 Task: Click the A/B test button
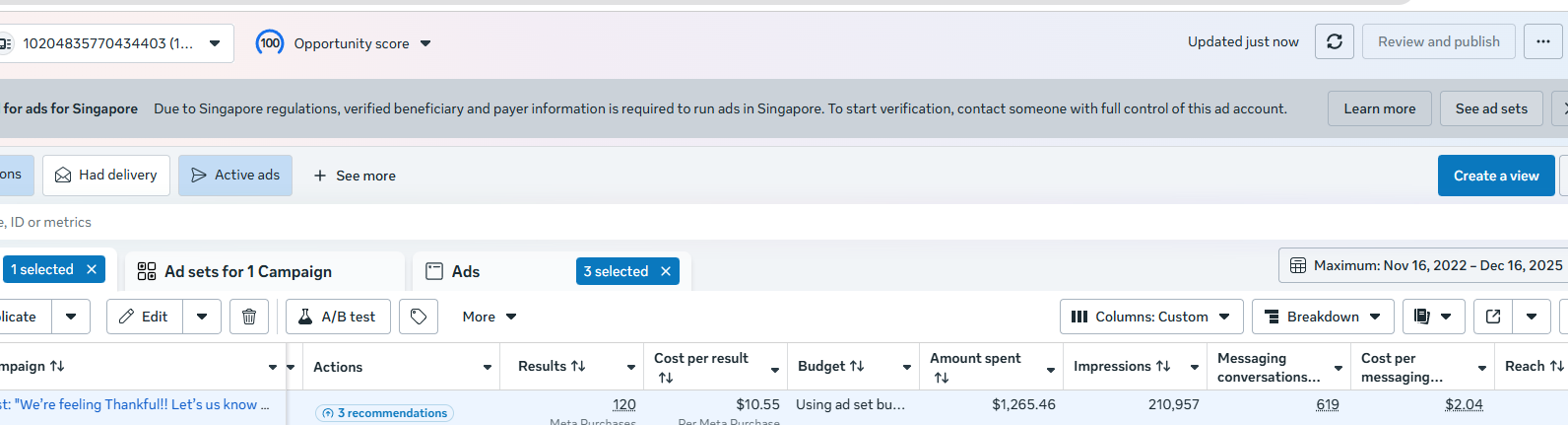[x=338, y=317]
